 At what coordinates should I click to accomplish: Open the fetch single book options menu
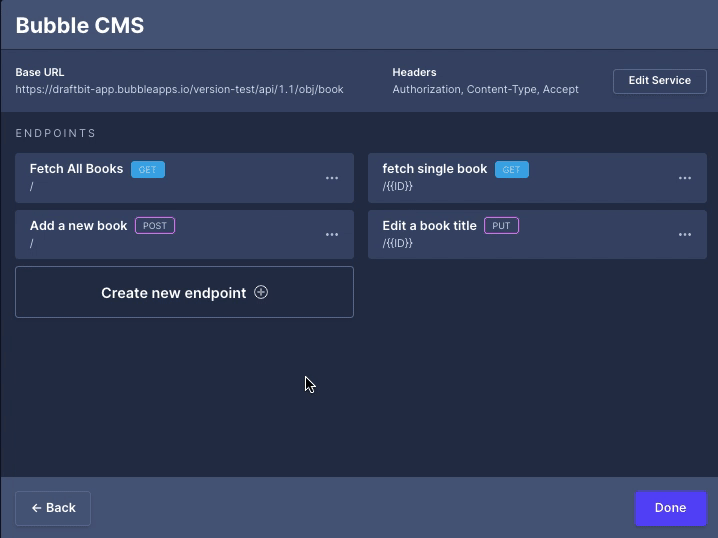tap(685, 178)
